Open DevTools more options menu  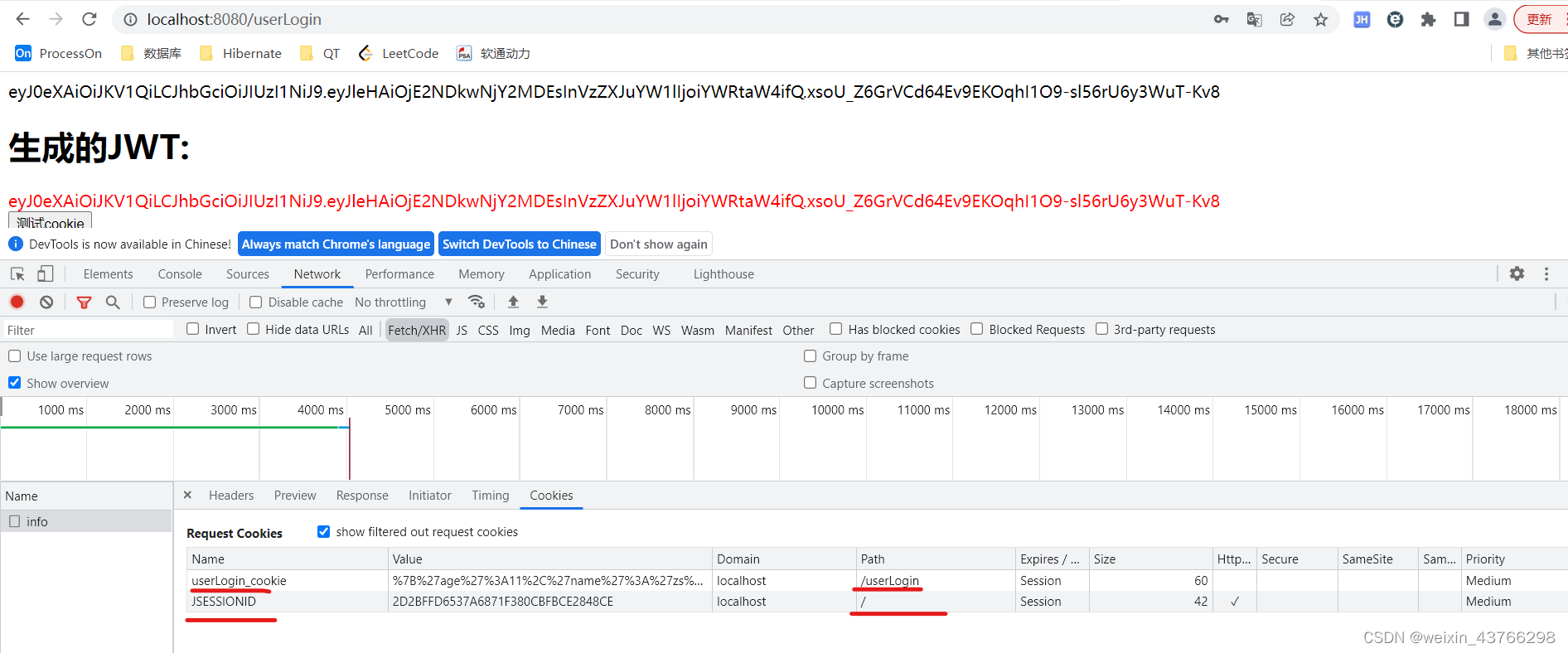[1546, 273]
